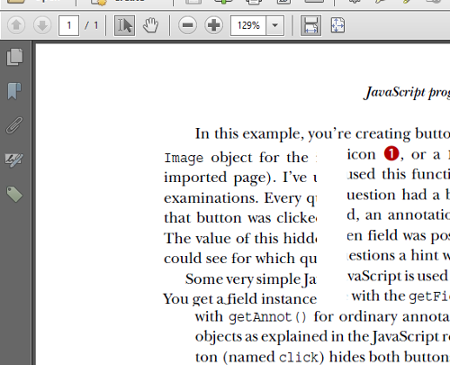Open the Signatures panel

[14, 160]
